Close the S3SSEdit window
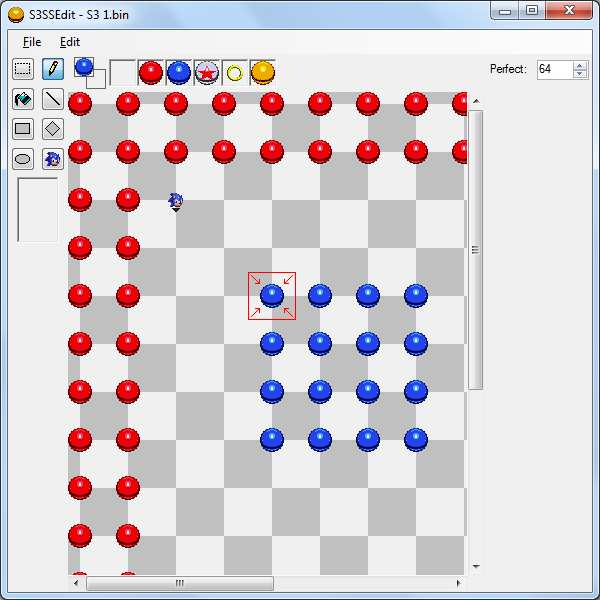 (569, 10)
